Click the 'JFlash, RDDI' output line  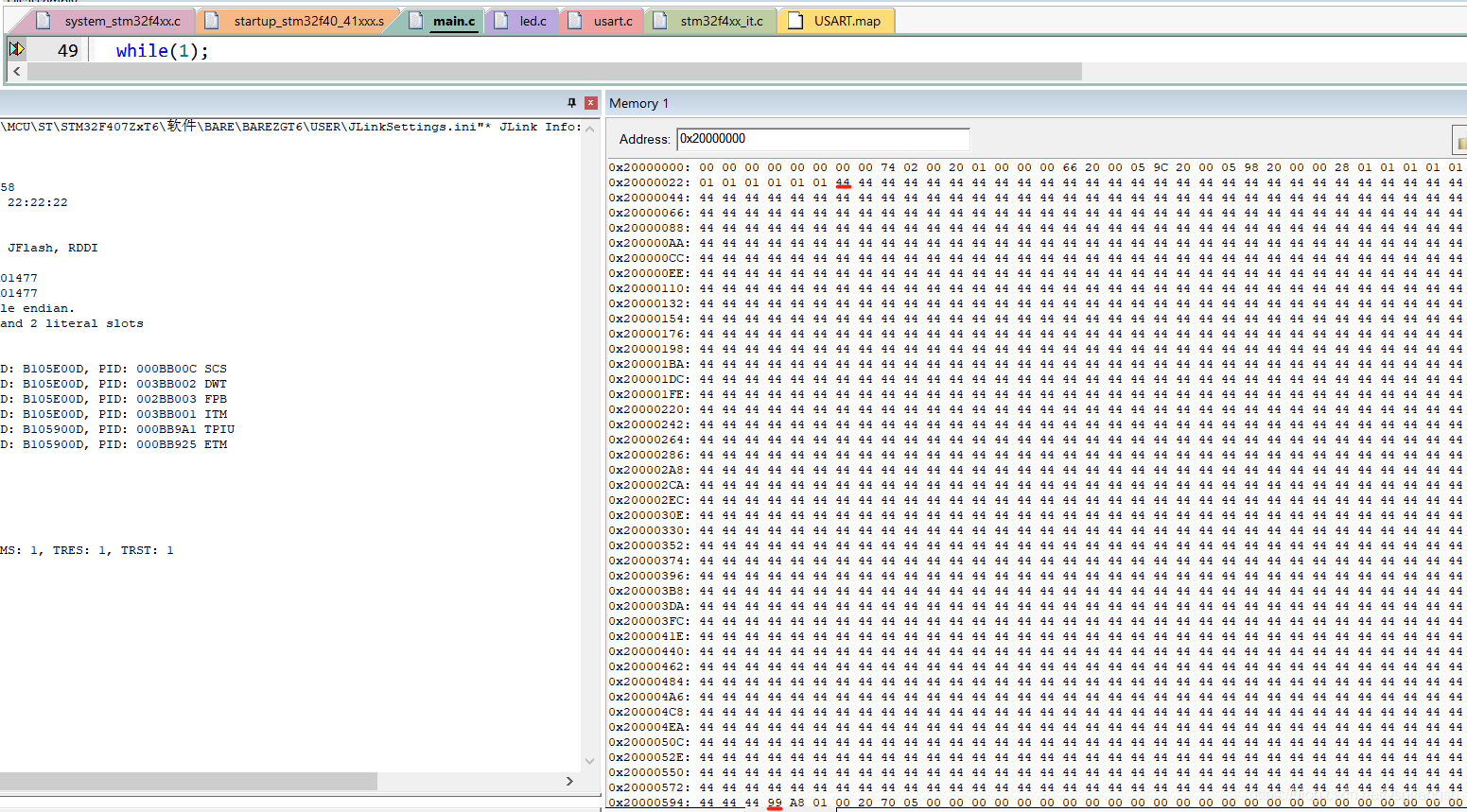[52, 248]
